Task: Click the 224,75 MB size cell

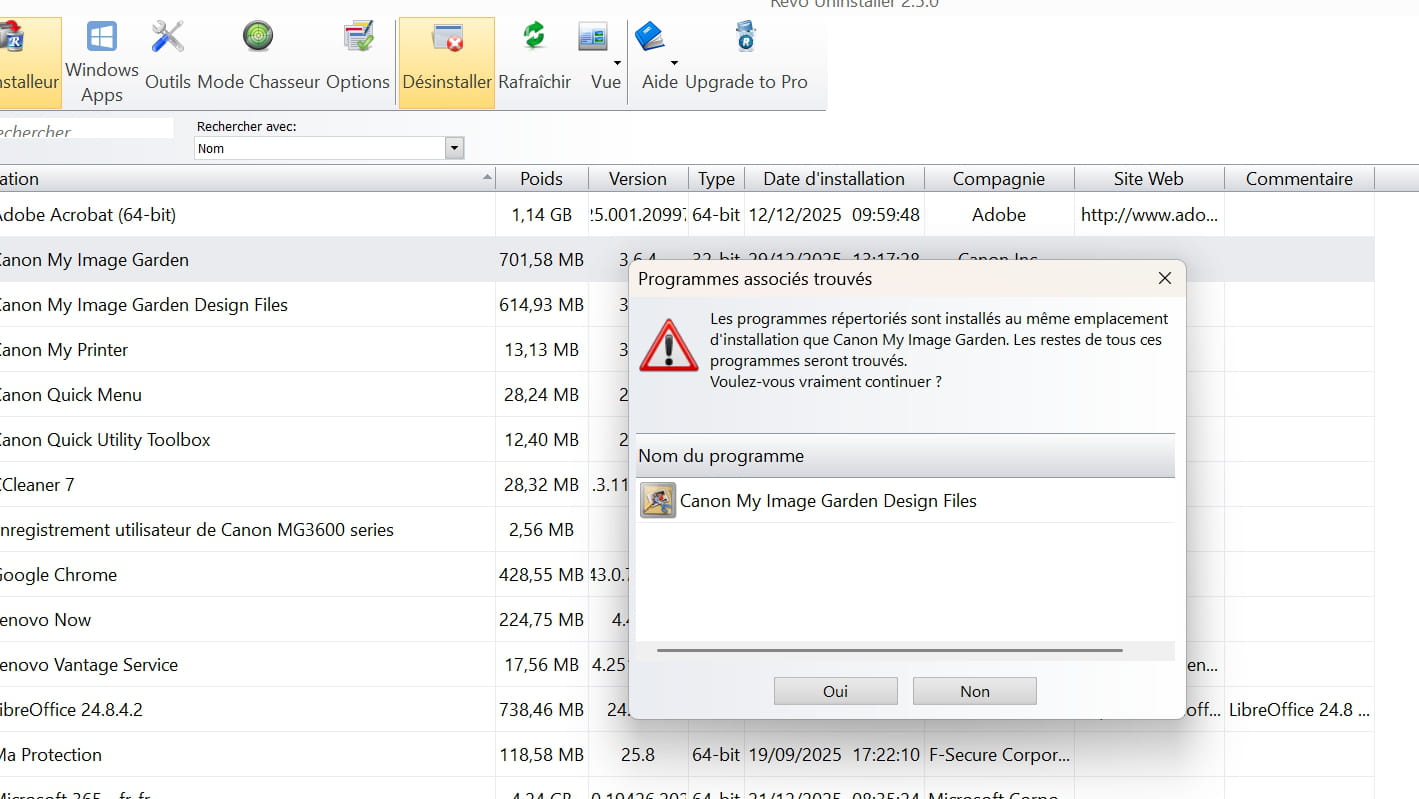Action: (x=542, y=620)
